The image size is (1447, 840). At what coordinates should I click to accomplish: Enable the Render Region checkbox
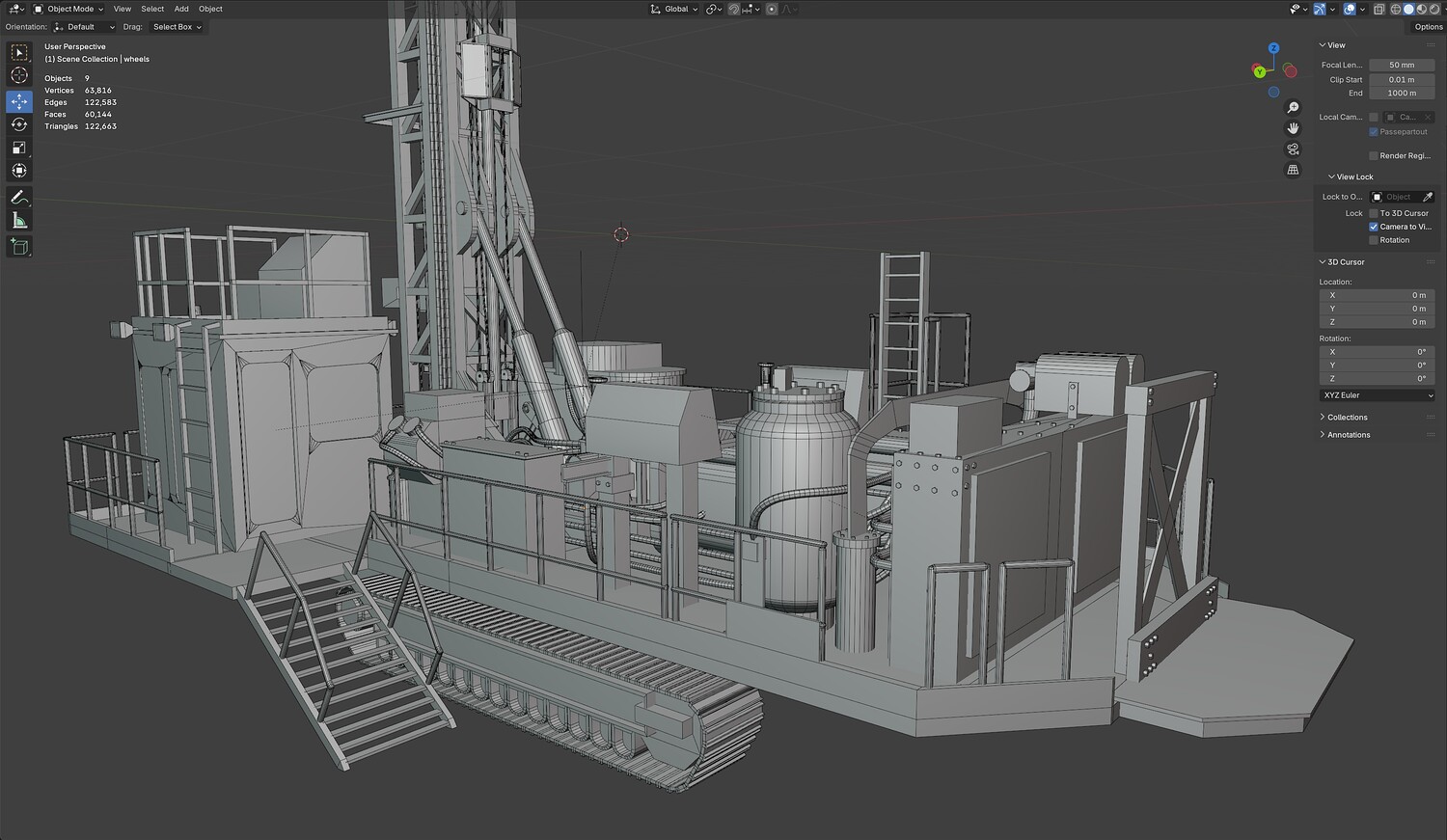[1374, 155]
